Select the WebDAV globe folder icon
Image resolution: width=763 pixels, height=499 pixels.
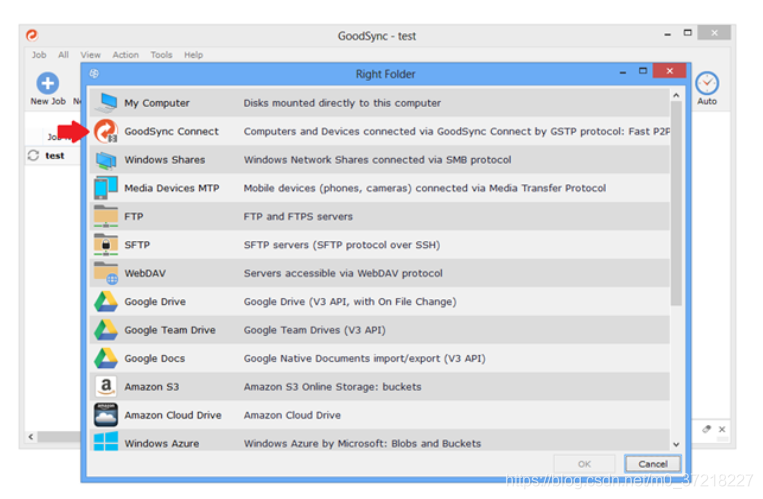pyautogui.click(x=106, y=273)
